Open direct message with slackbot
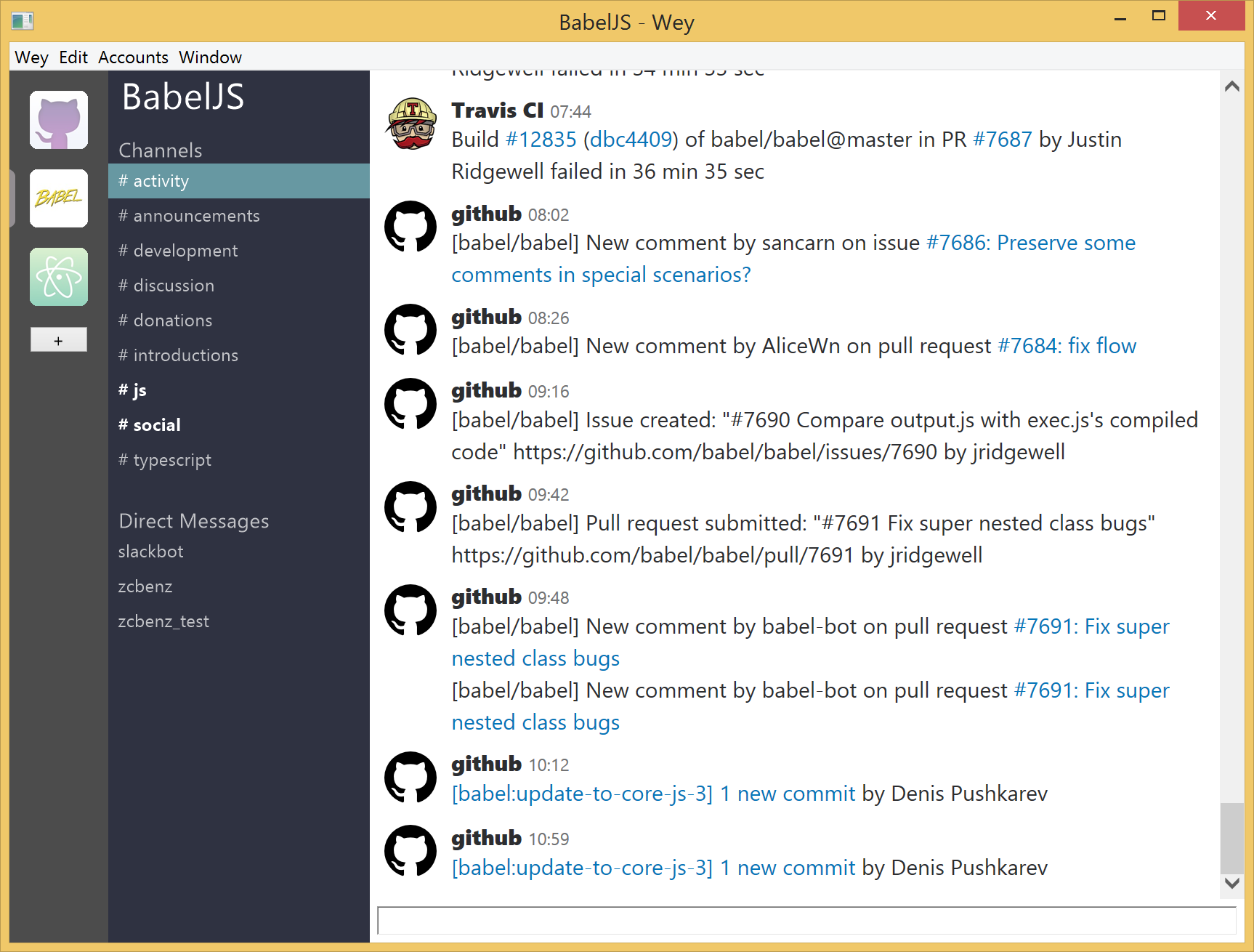 point(239,552)
